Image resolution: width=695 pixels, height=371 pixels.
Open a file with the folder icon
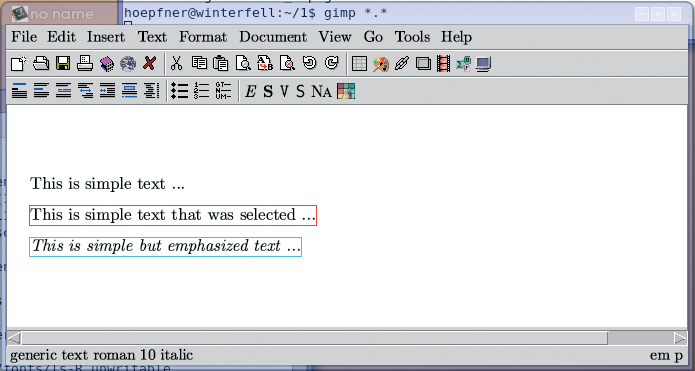[x=41, y=64]
